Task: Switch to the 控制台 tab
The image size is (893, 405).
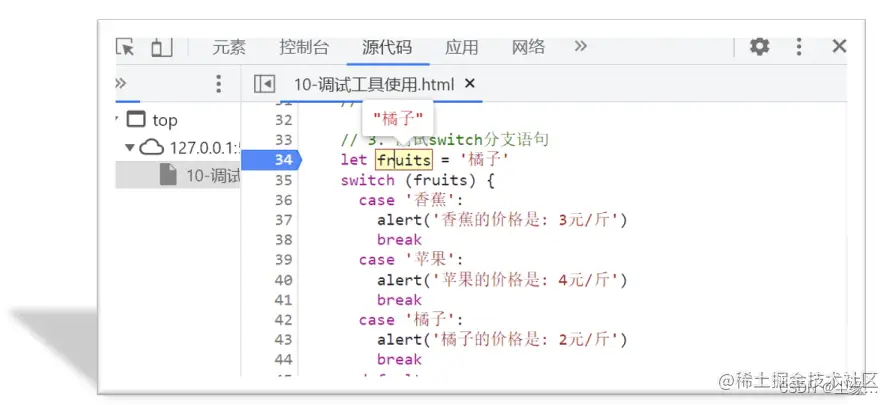Action: click(x=304, y=47)
